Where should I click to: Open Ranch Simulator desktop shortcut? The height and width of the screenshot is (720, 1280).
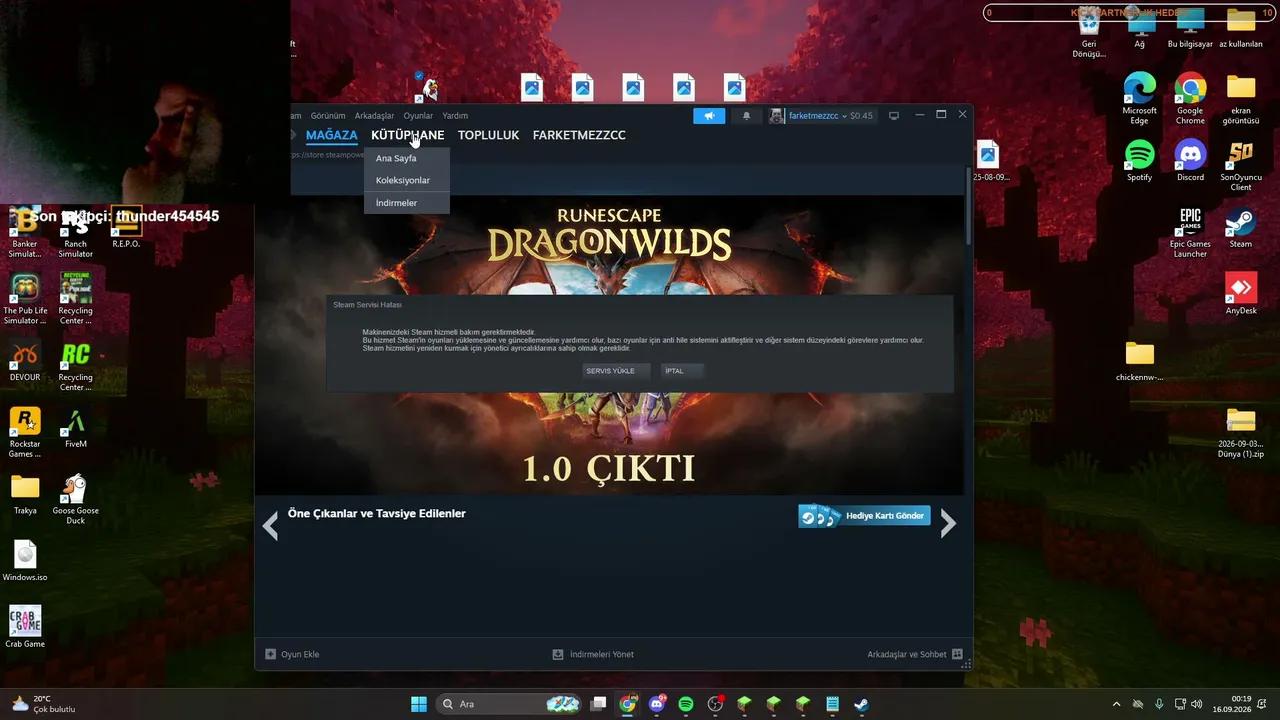tap(75, 233)
